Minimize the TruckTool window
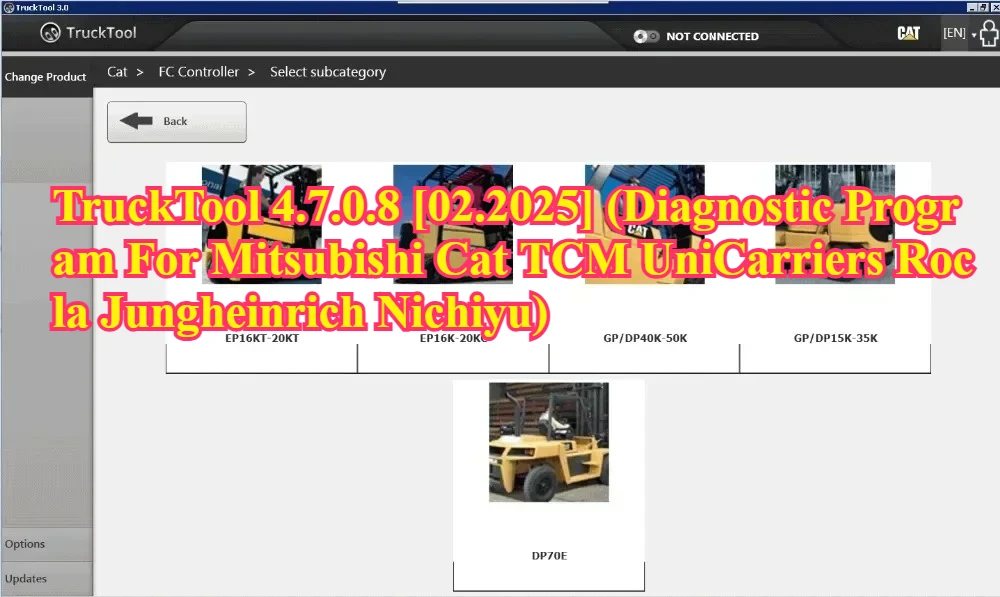Image resolution: width=1000 pixels, height=597 pixels. tap(971, 8)
